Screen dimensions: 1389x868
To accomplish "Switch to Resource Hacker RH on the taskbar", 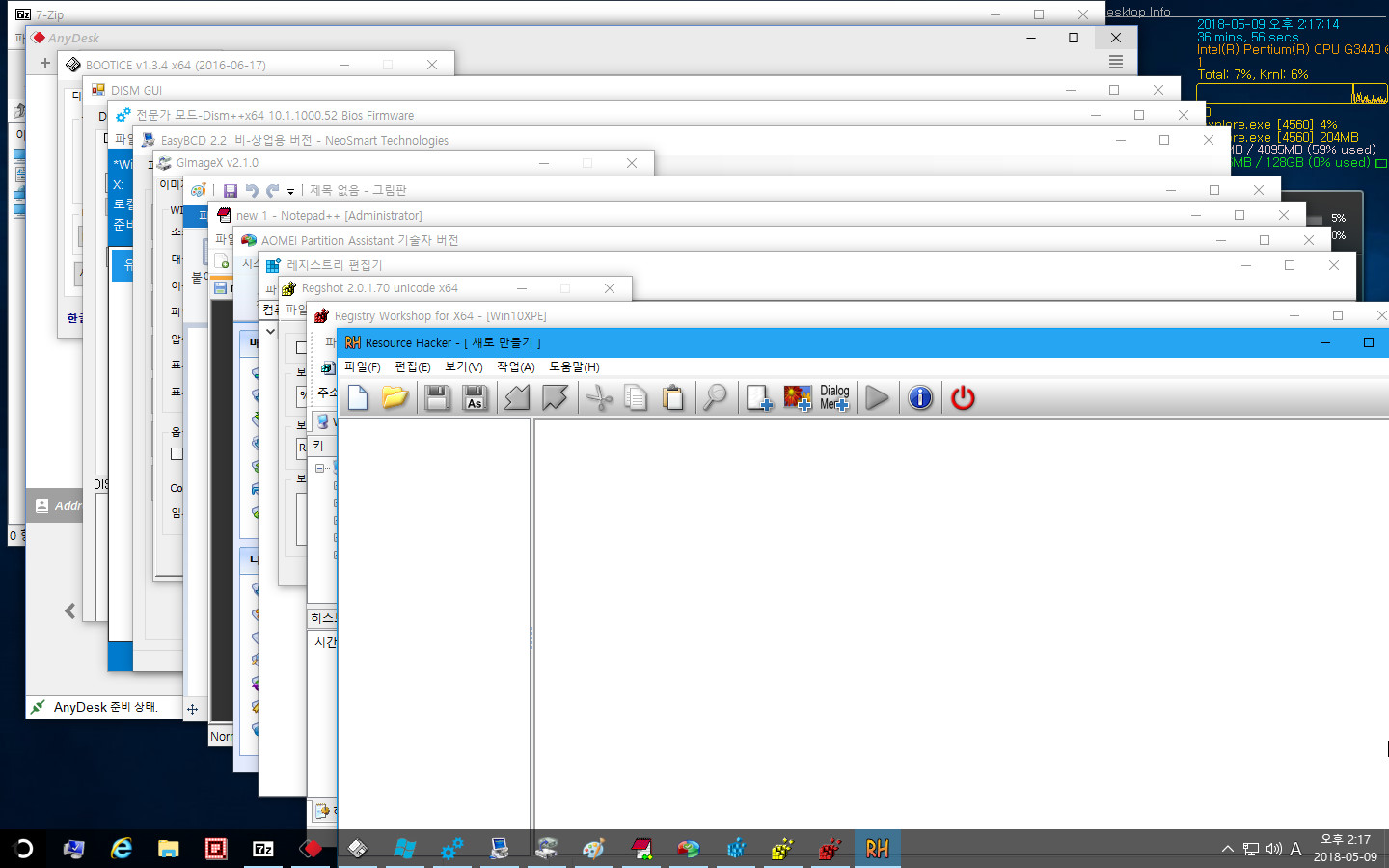I will coord(877,849).
